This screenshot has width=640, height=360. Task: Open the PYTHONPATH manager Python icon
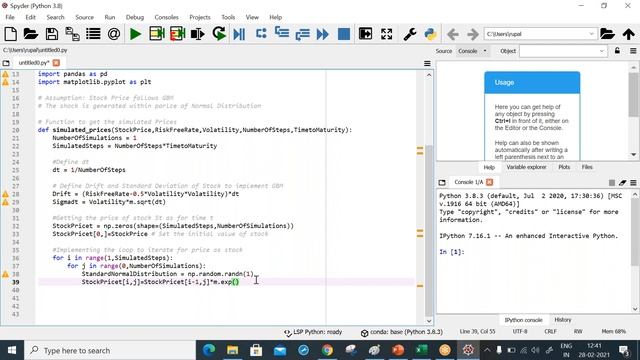pos(430,34)
